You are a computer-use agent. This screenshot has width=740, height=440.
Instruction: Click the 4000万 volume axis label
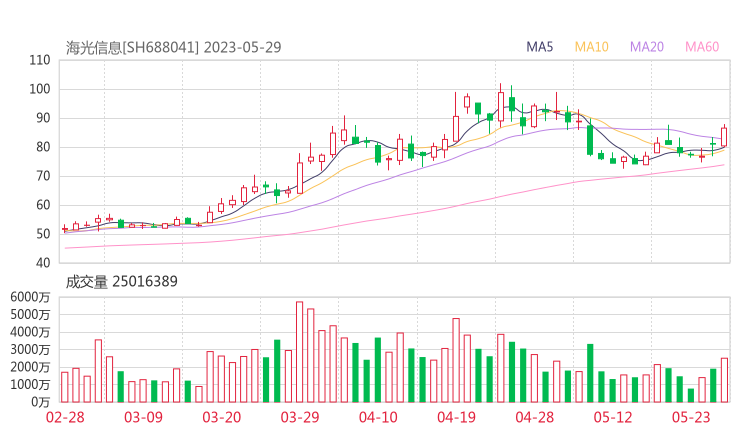coord(30,332)
